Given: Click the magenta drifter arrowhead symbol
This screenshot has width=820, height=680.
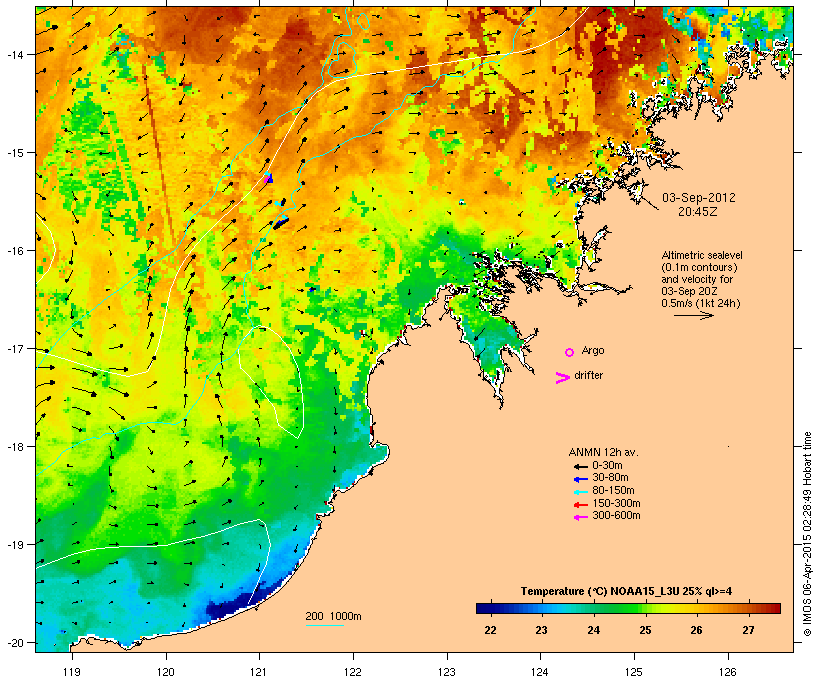Looking at the screenshot, I should point(562,378).
